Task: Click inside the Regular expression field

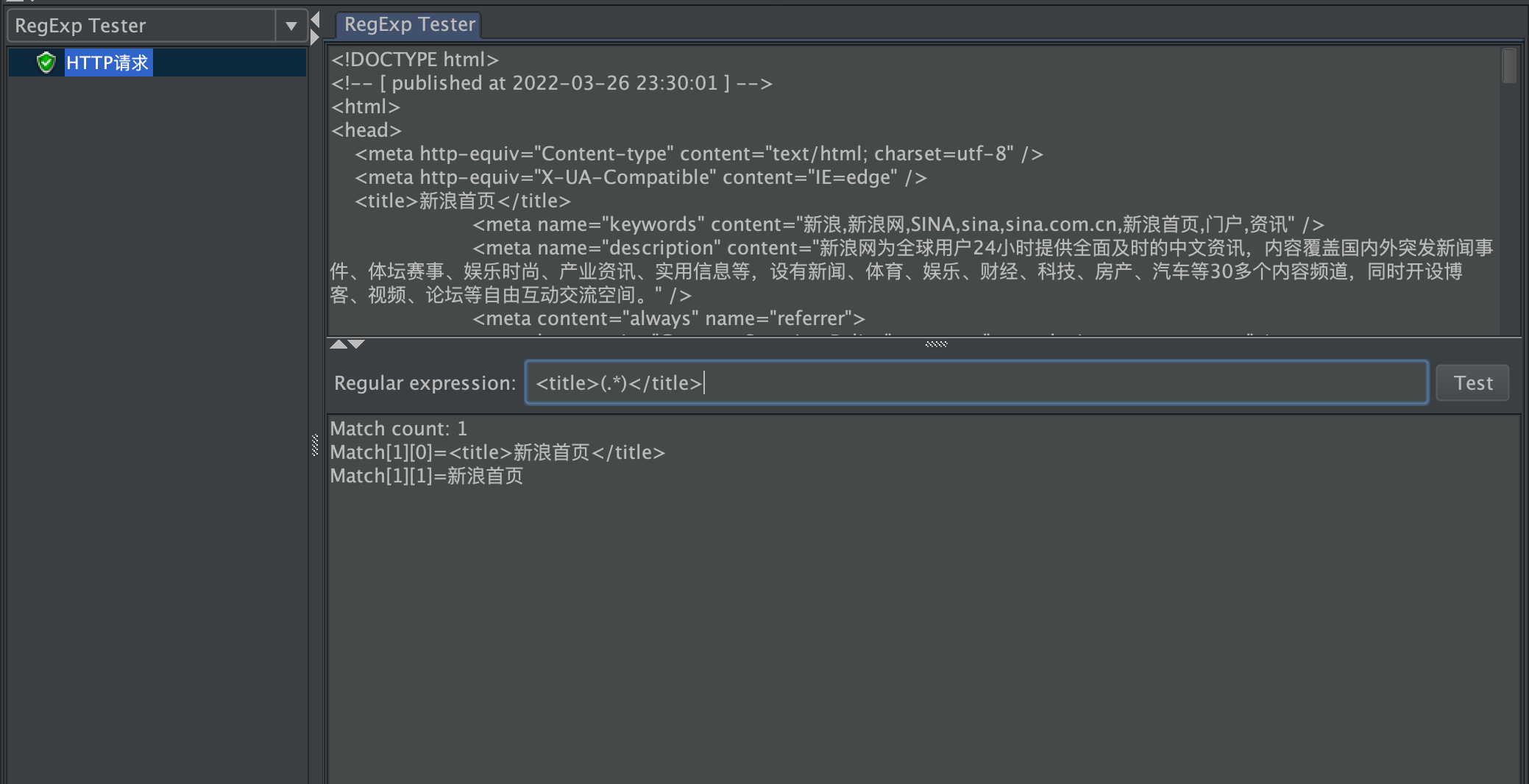Action: 809,382
